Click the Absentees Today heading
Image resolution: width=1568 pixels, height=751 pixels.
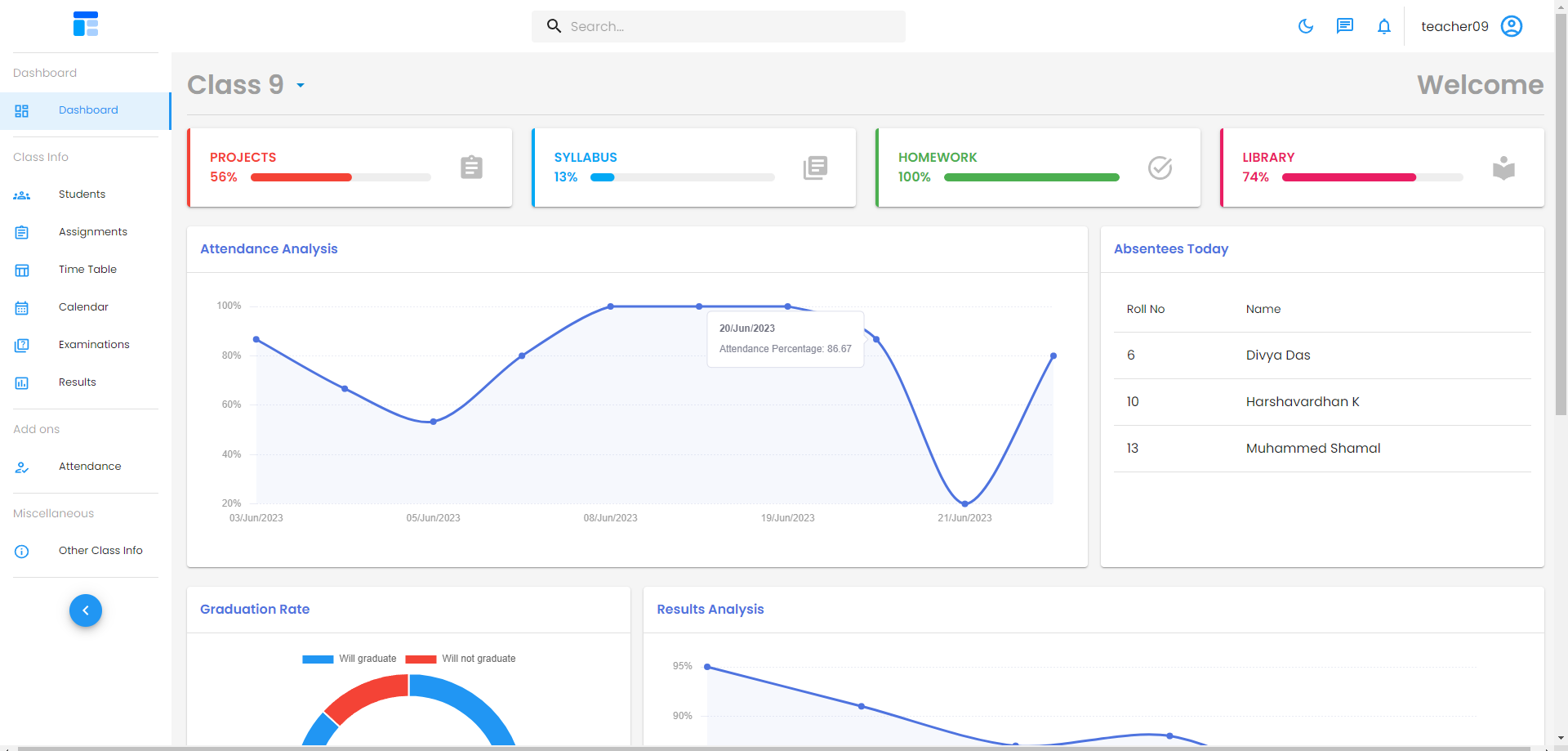[1171, 249]
